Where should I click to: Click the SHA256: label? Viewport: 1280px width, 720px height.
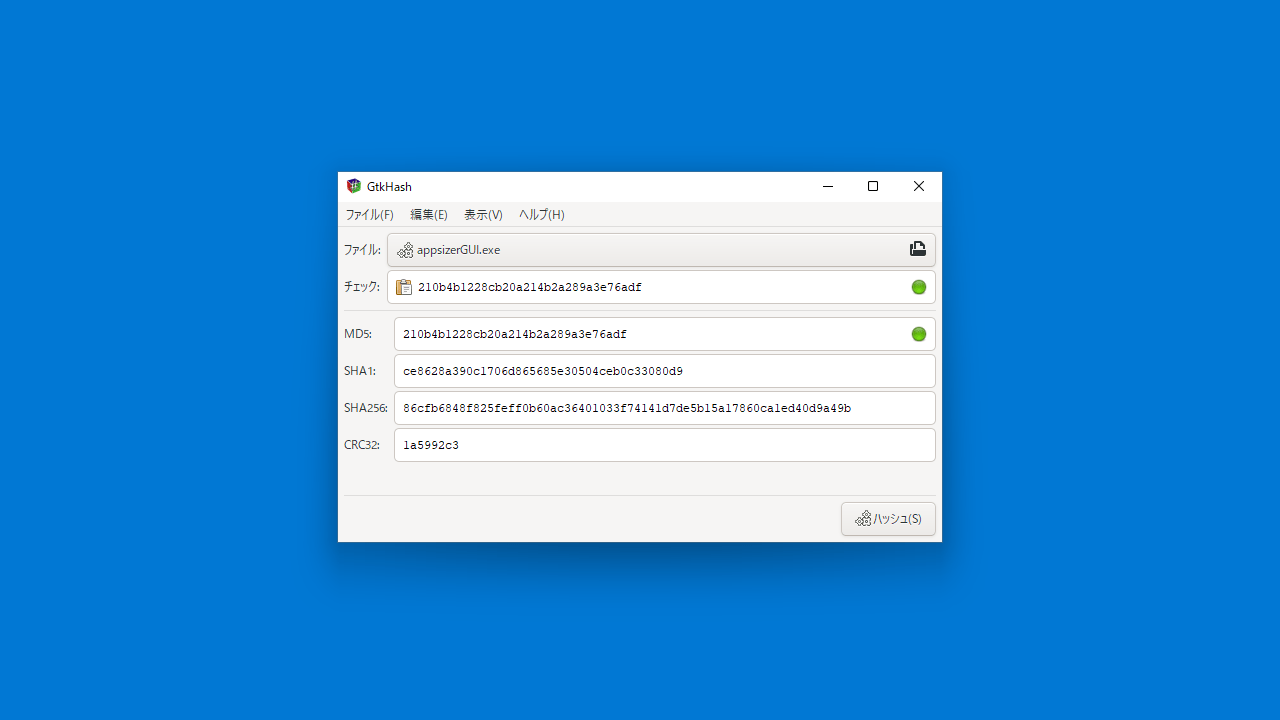tap(366, 408)
